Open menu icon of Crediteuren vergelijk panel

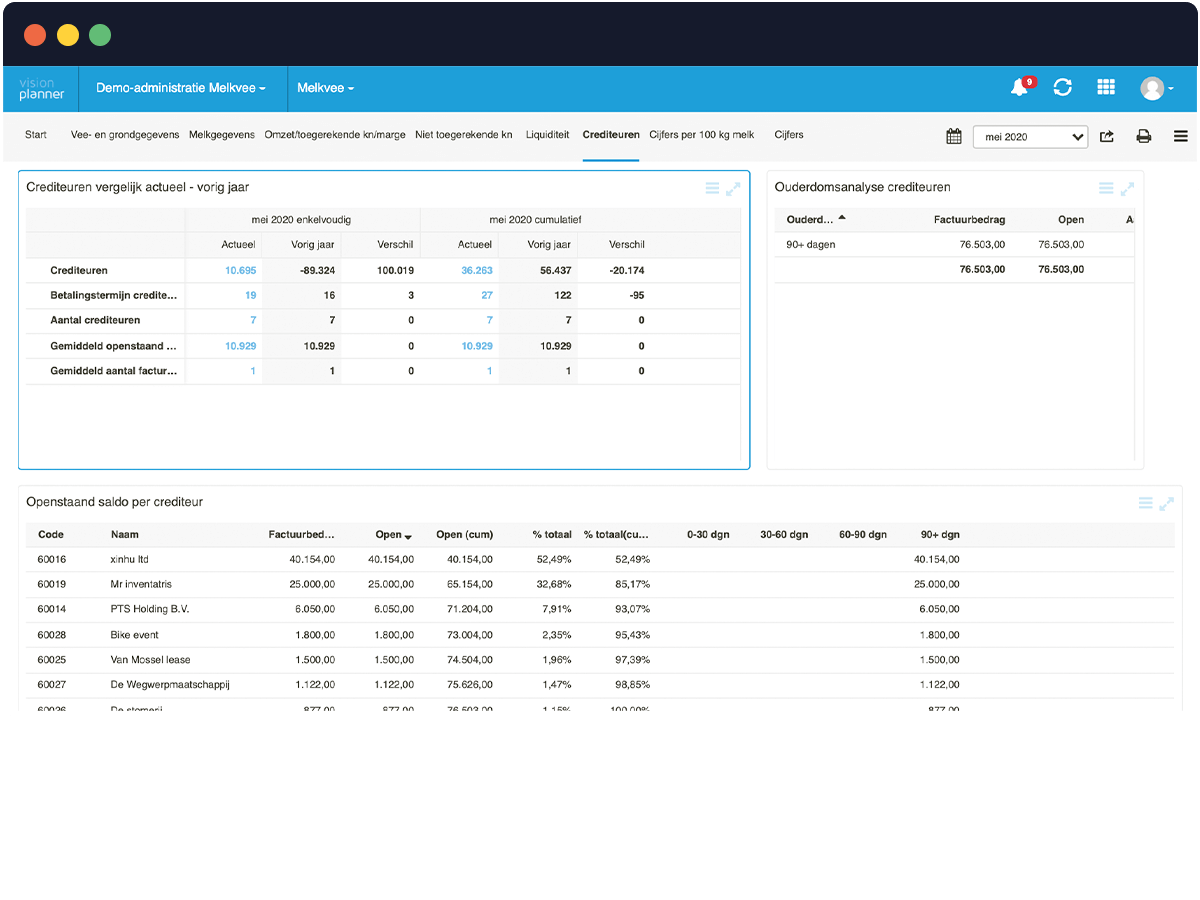click(x=712, y=188)
